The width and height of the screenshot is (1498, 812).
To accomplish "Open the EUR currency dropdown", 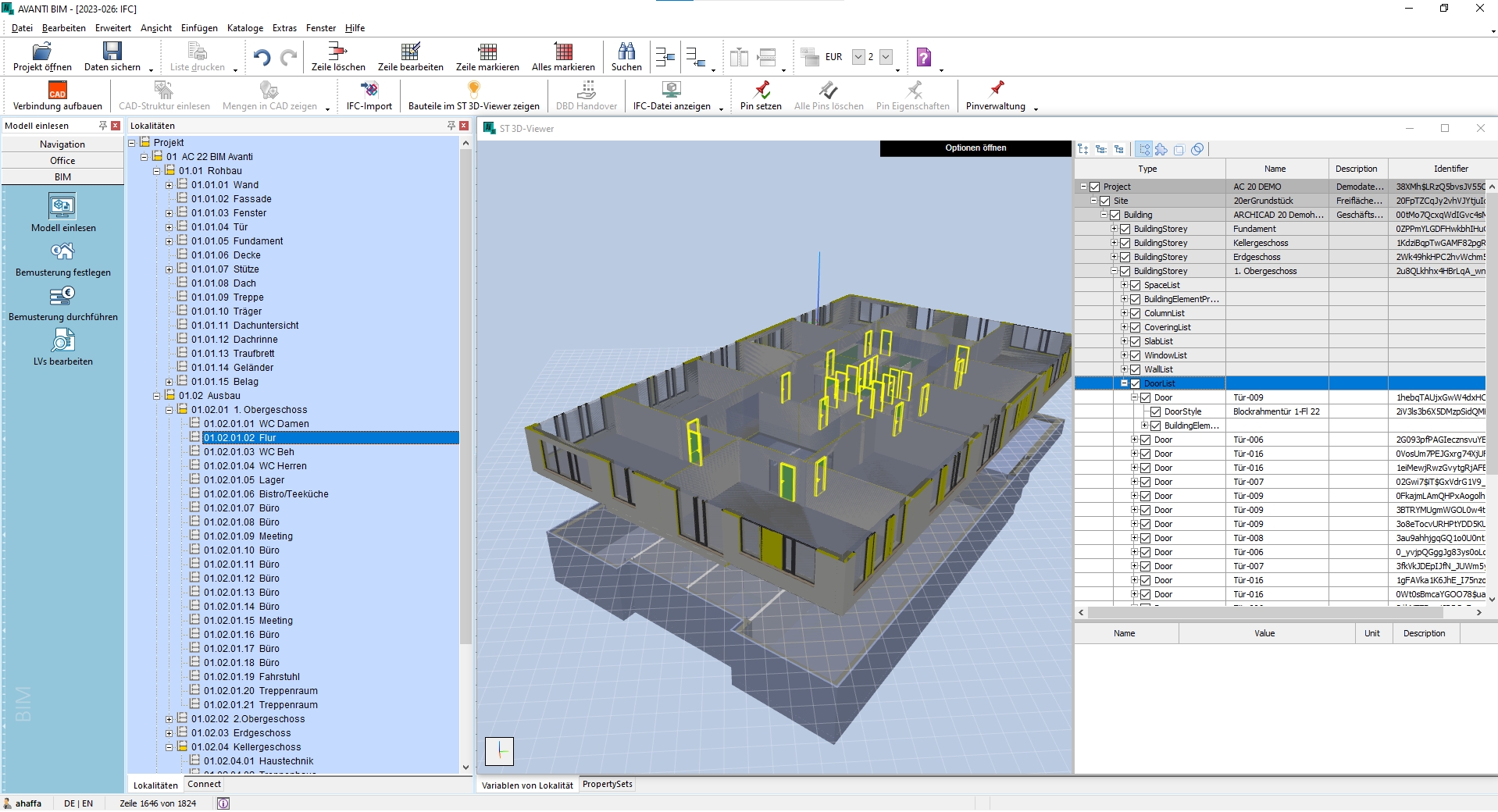I will coord(858,56).
